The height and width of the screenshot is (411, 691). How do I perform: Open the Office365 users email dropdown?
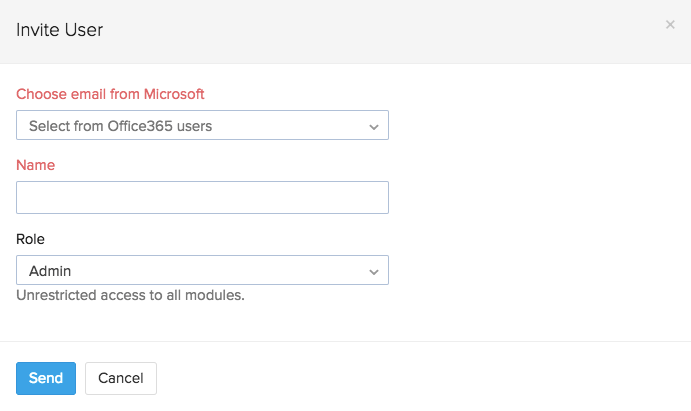202,126
